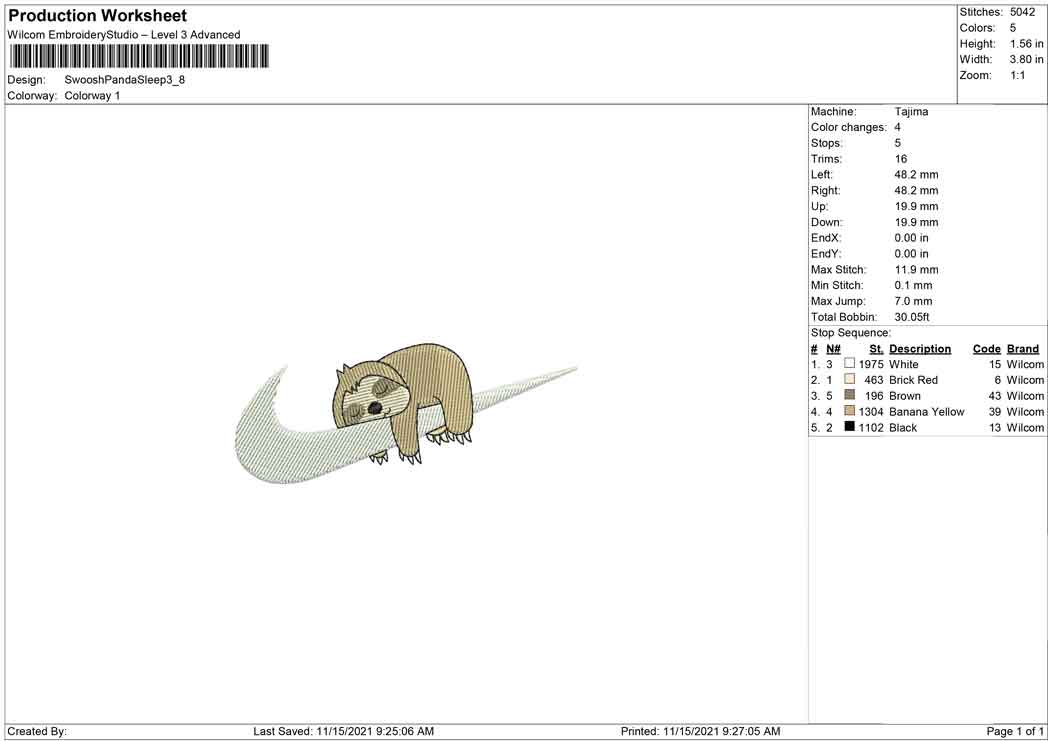Click the "Last Saved: 11/15/2021 9:25:06 AM" text
This screenshot has width=1052, height=741.
[x=344, y=731]
